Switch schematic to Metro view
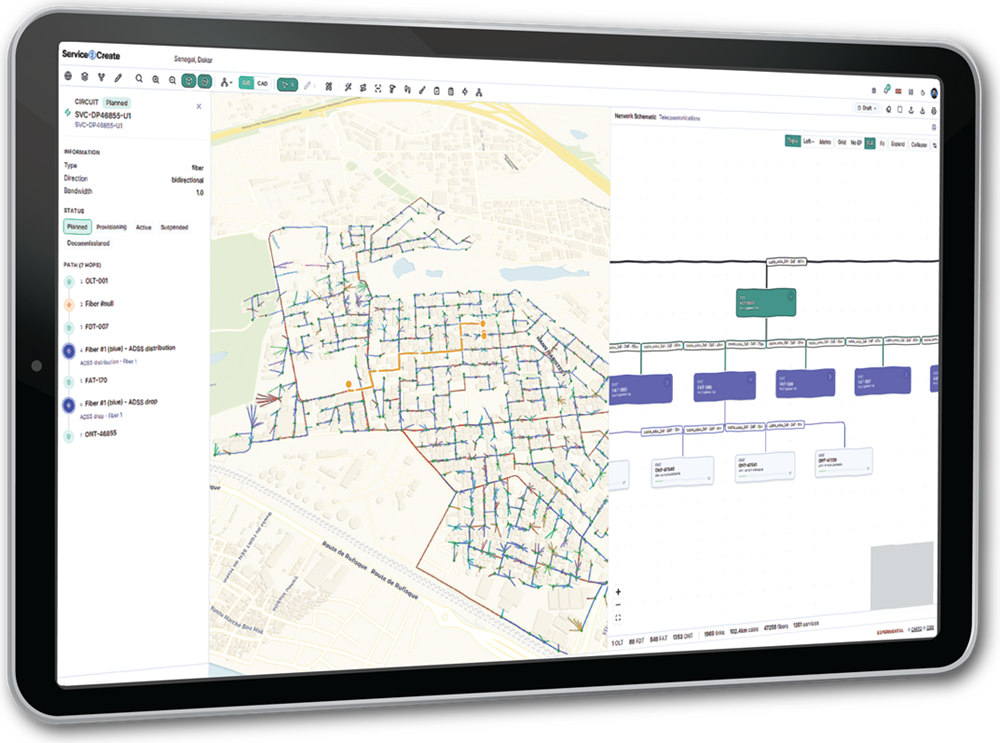 coord(825,142)
